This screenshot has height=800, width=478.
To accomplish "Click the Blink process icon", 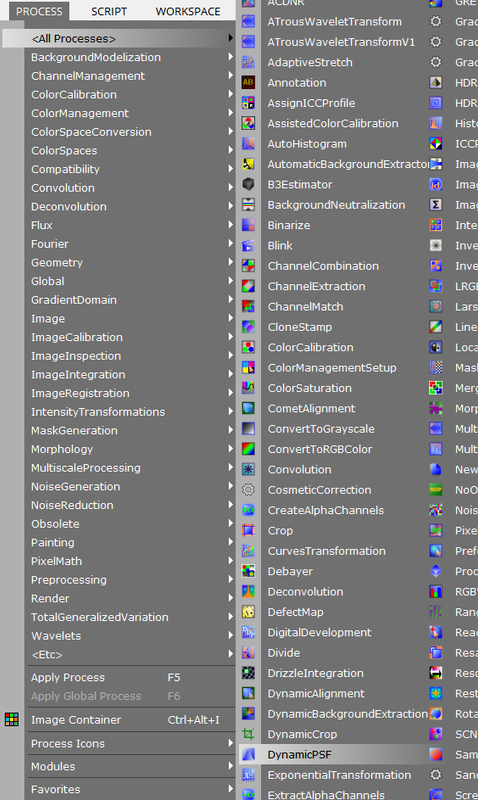I will coord(248,245).
